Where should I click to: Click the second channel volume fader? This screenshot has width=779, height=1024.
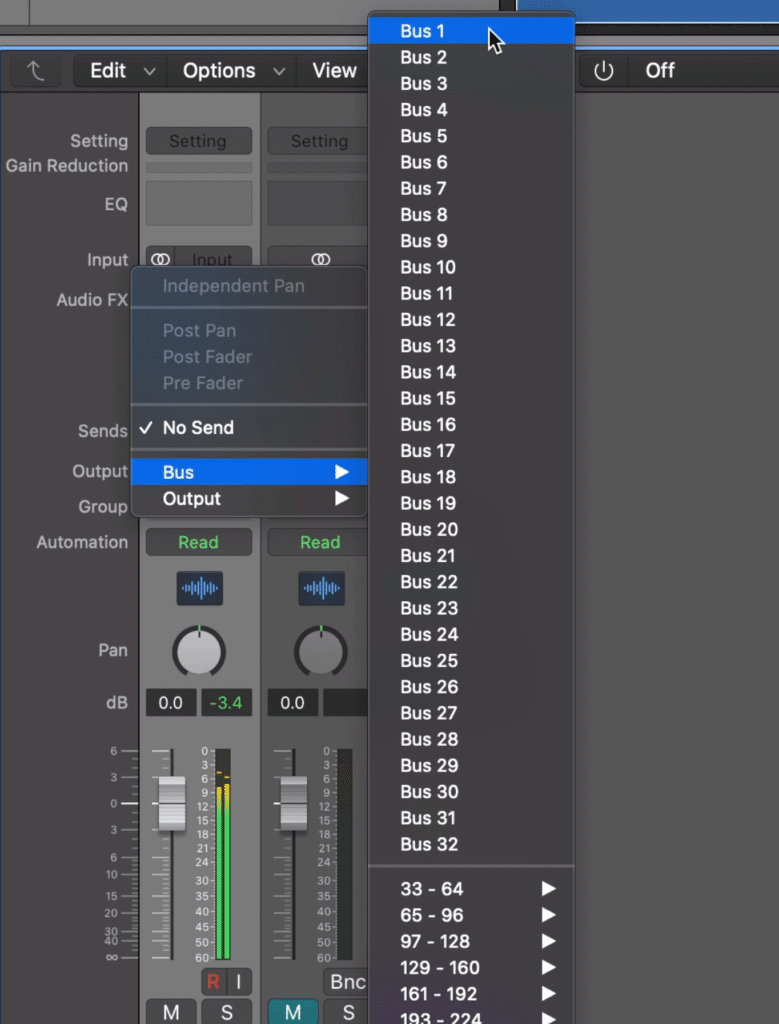click(x=293, y=804)
